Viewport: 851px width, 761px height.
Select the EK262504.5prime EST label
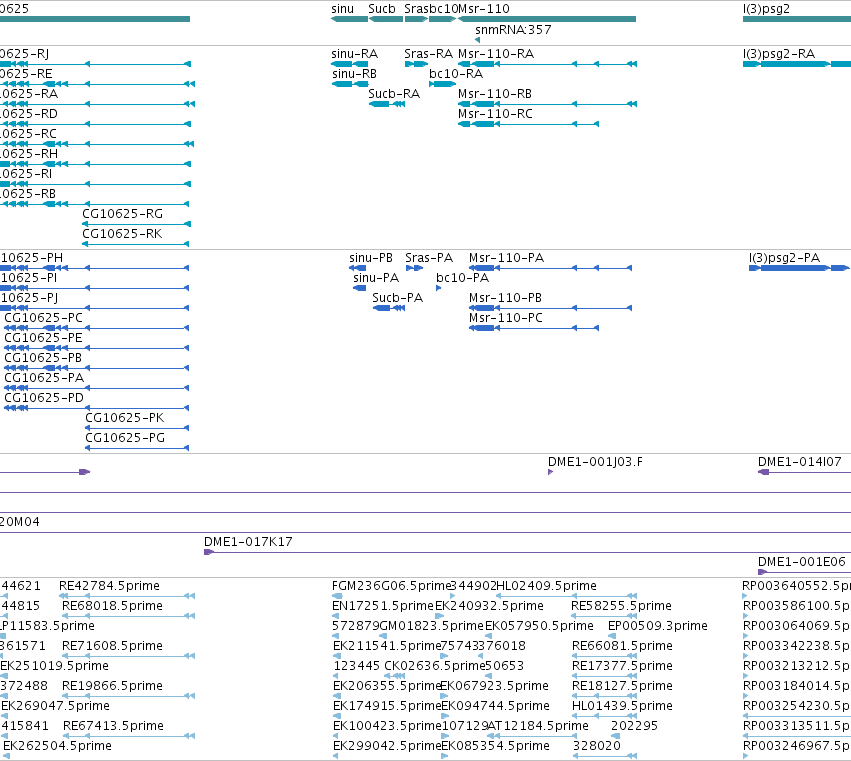pyautogui.click(x=57, y=746)
